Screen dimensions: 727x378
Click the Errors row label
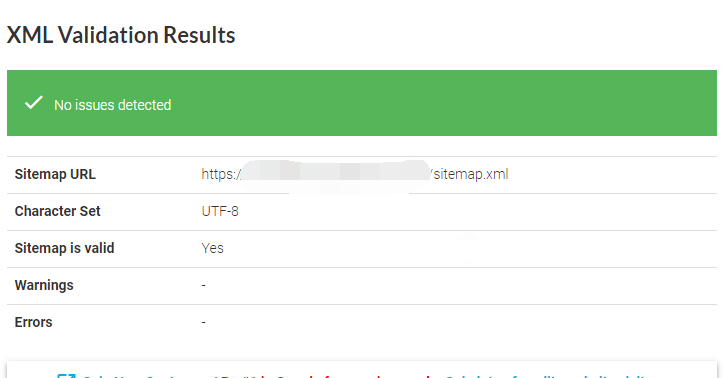click(x=33, y=322)
